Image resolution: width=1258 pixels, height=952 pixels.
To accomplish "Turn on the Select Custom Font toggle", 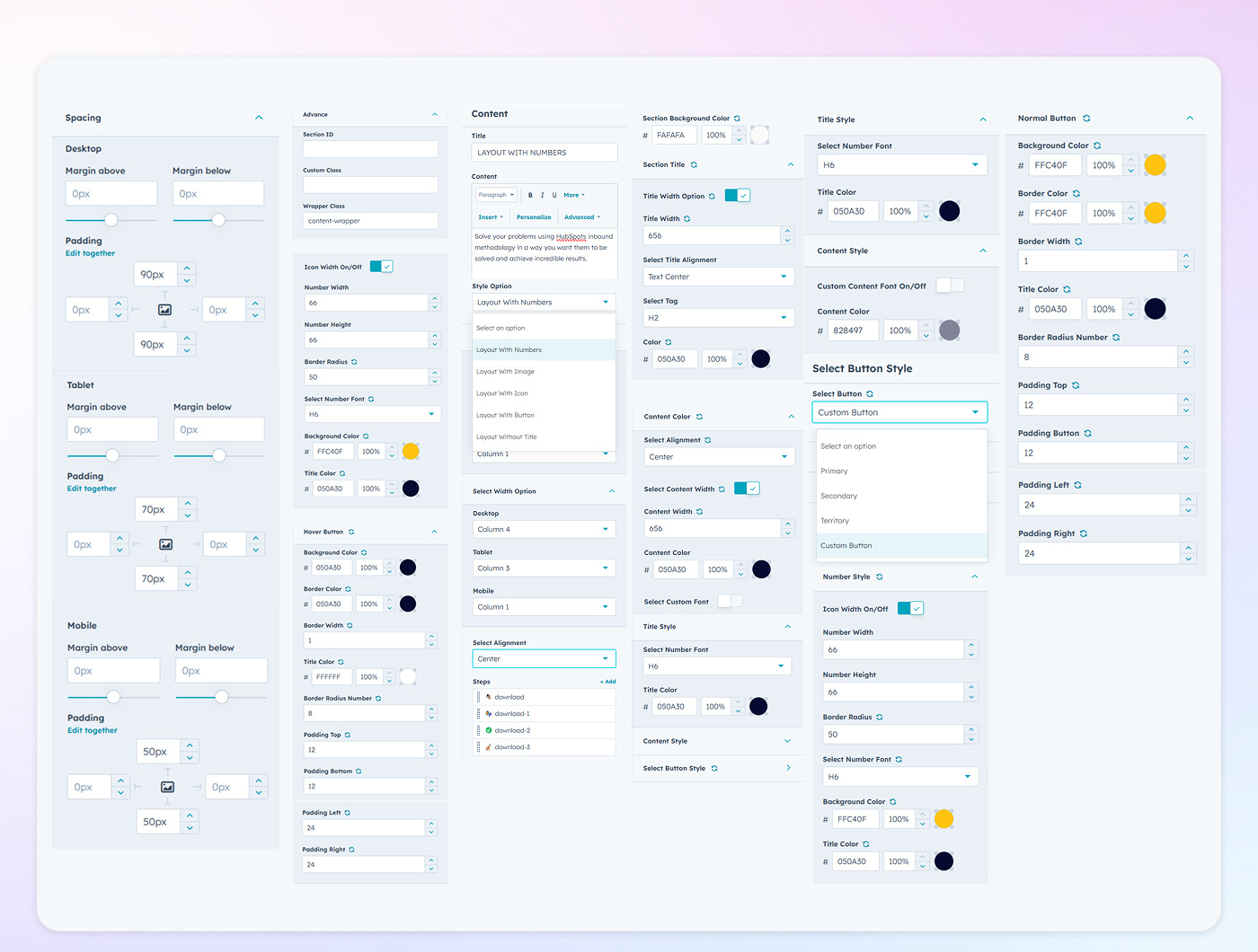I will [x=730, y=601].
